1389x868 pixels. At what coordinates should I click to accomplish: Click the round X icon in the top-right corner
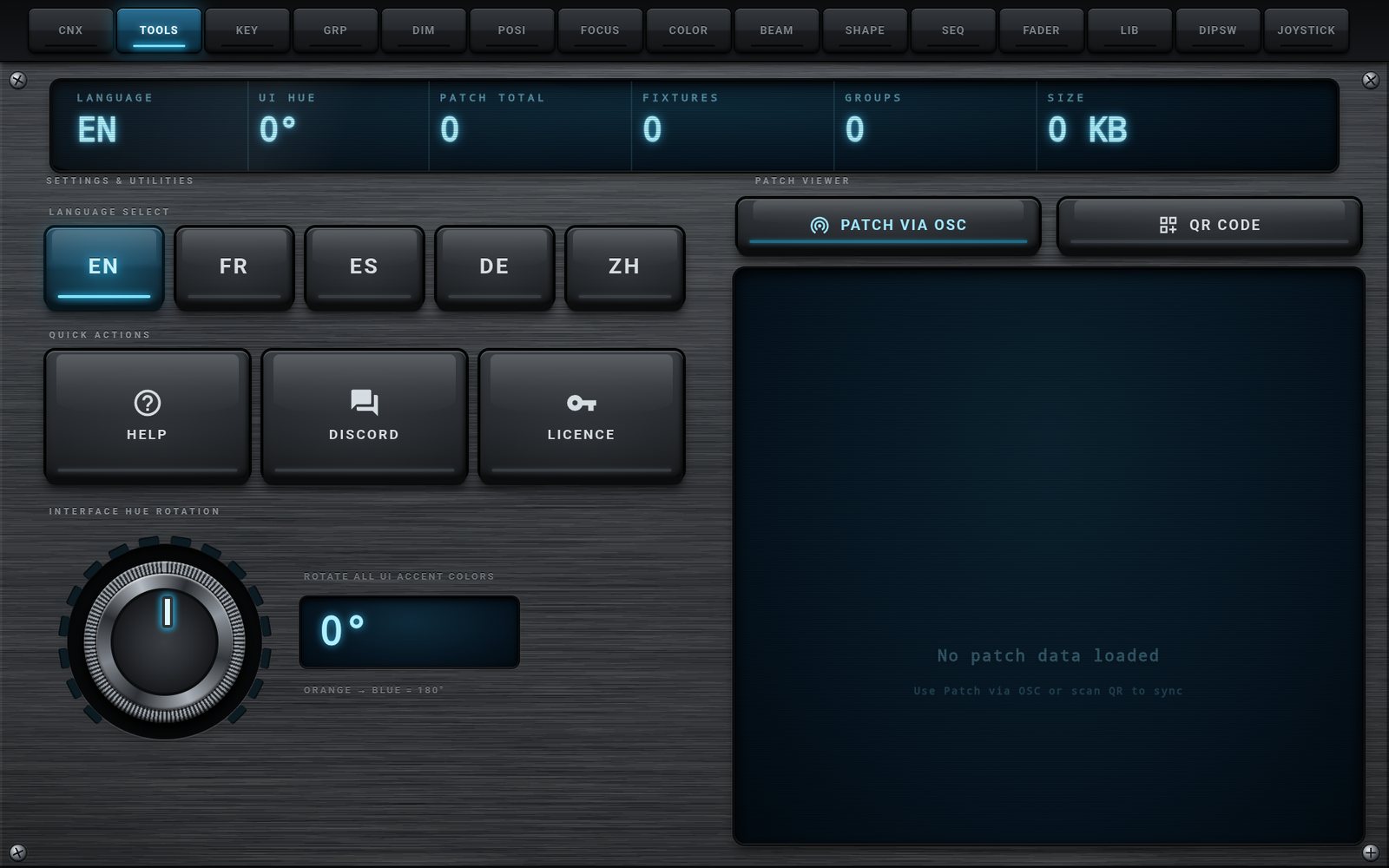click(1371, 81)
